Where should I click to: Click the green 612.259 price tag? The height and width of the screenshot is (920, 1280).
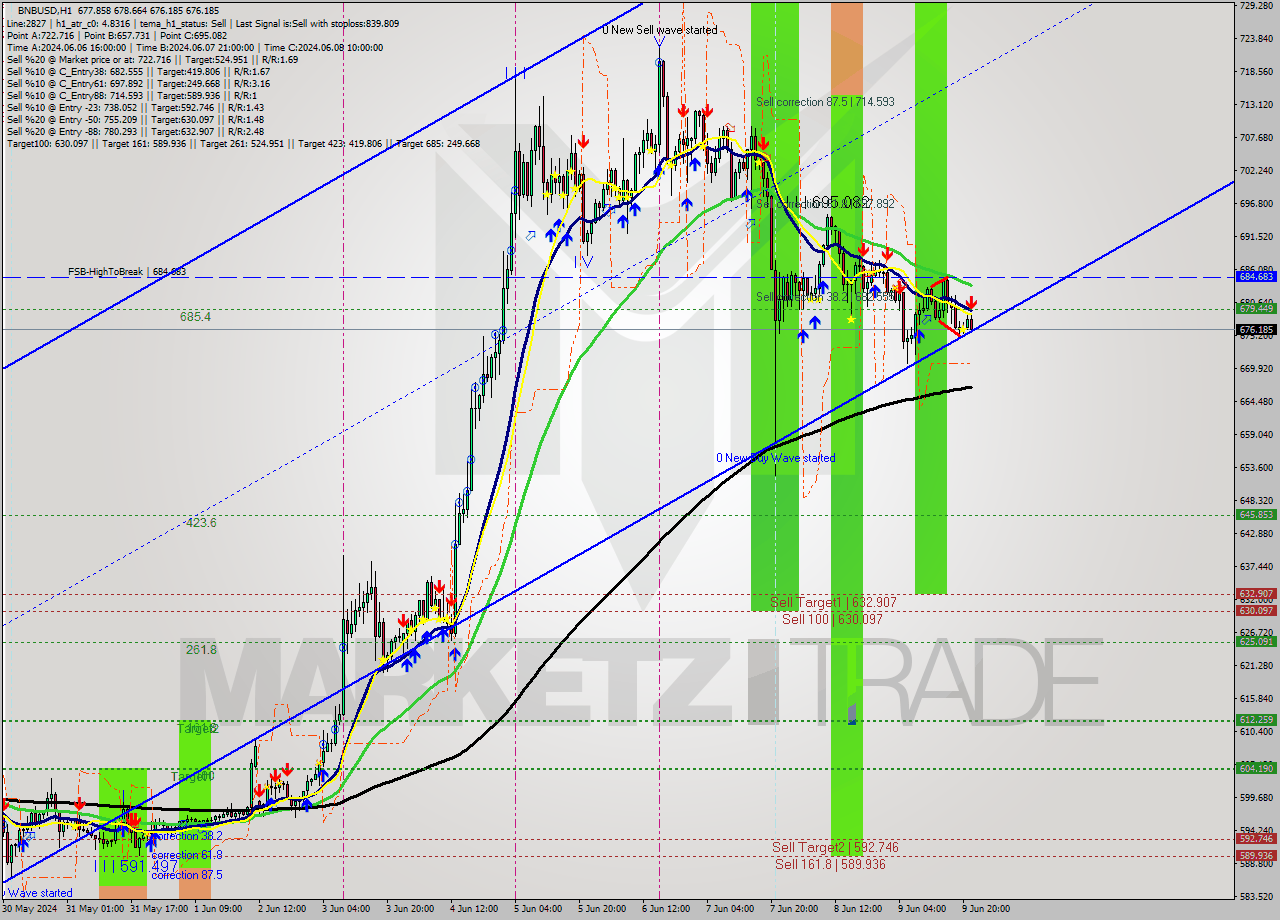click(x=1256, y=720)
